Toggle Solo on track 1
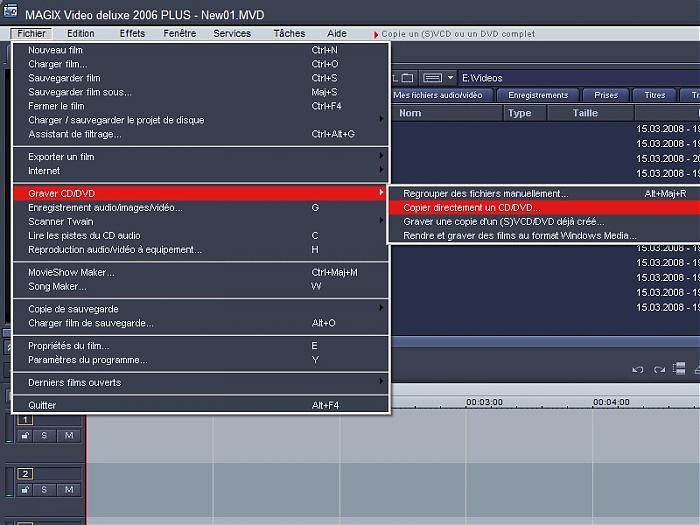 click(44, 436)
